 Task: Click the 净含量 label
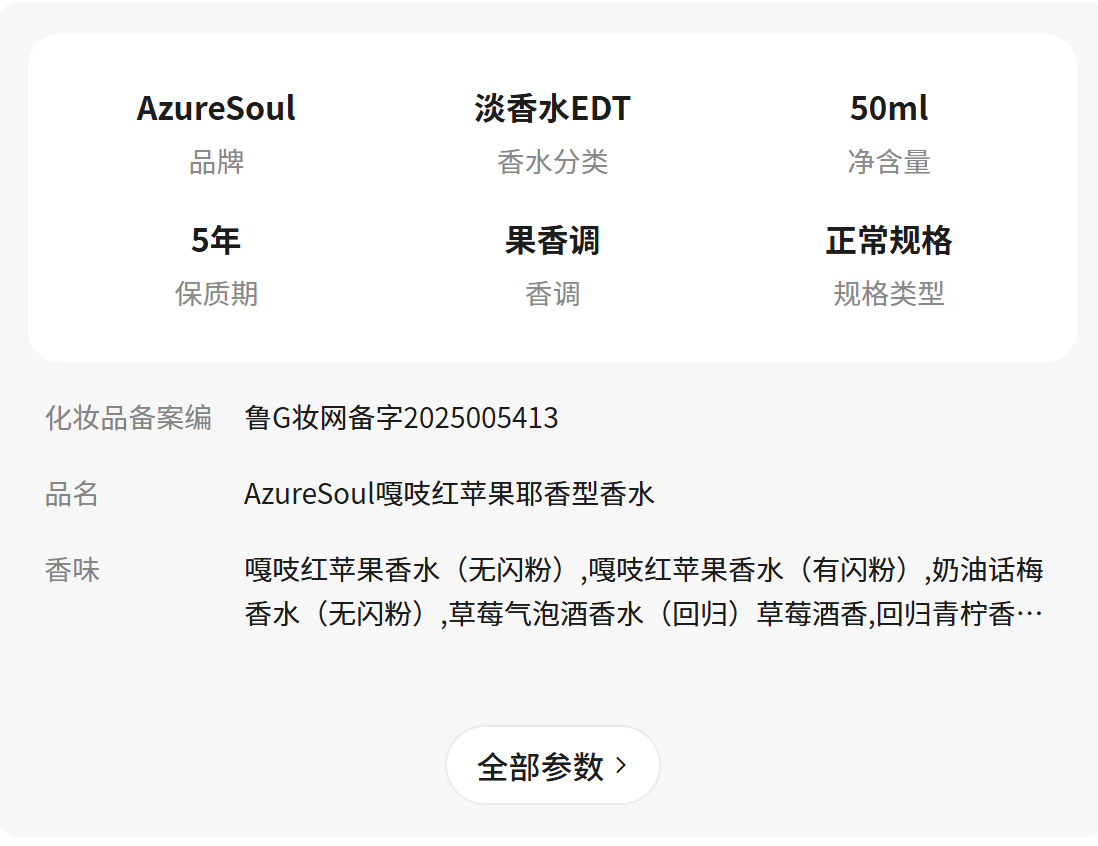pos(888,162)
